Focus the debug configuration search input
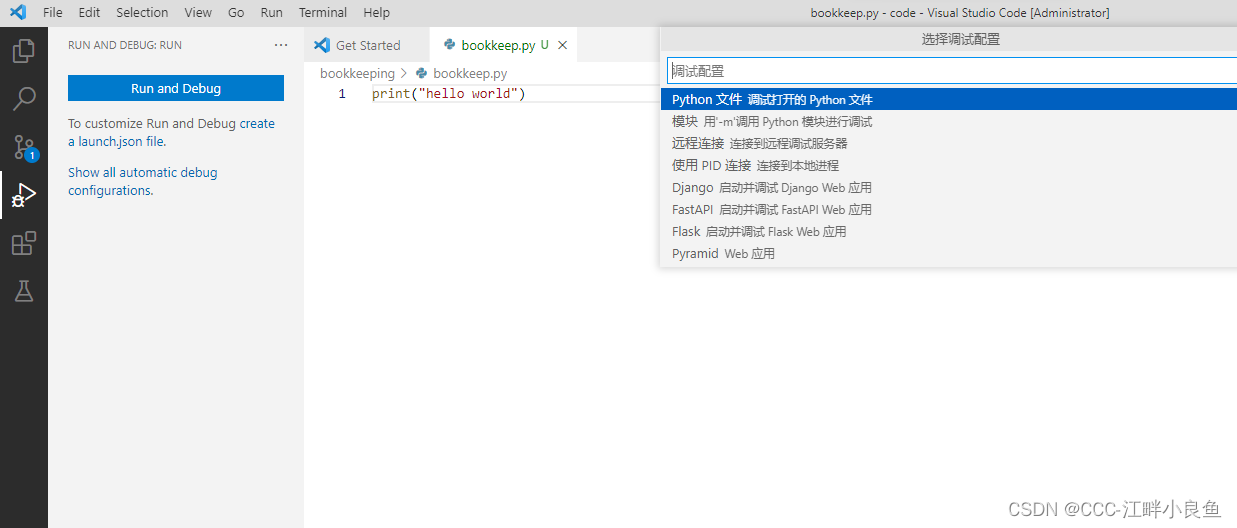This screenshot has height=528, width=1237. tap(952, 71)
